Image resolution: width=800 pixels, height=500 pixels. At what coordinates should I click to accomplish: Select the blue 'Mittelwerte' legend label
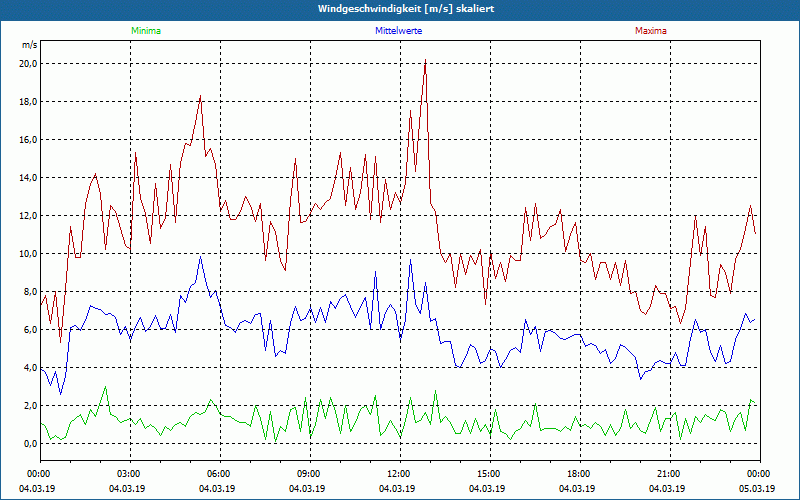pyautogui.click(x=398, y=31)
